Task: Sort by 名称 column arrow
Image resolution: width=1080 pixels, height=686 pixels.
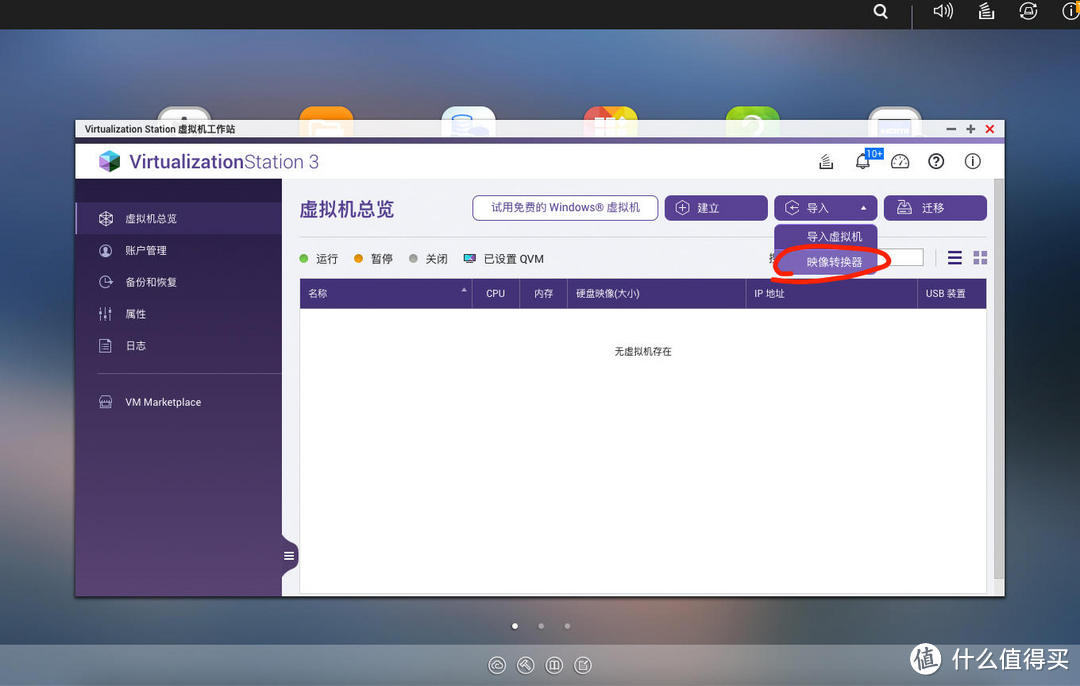Action: [x=464, y=290]
